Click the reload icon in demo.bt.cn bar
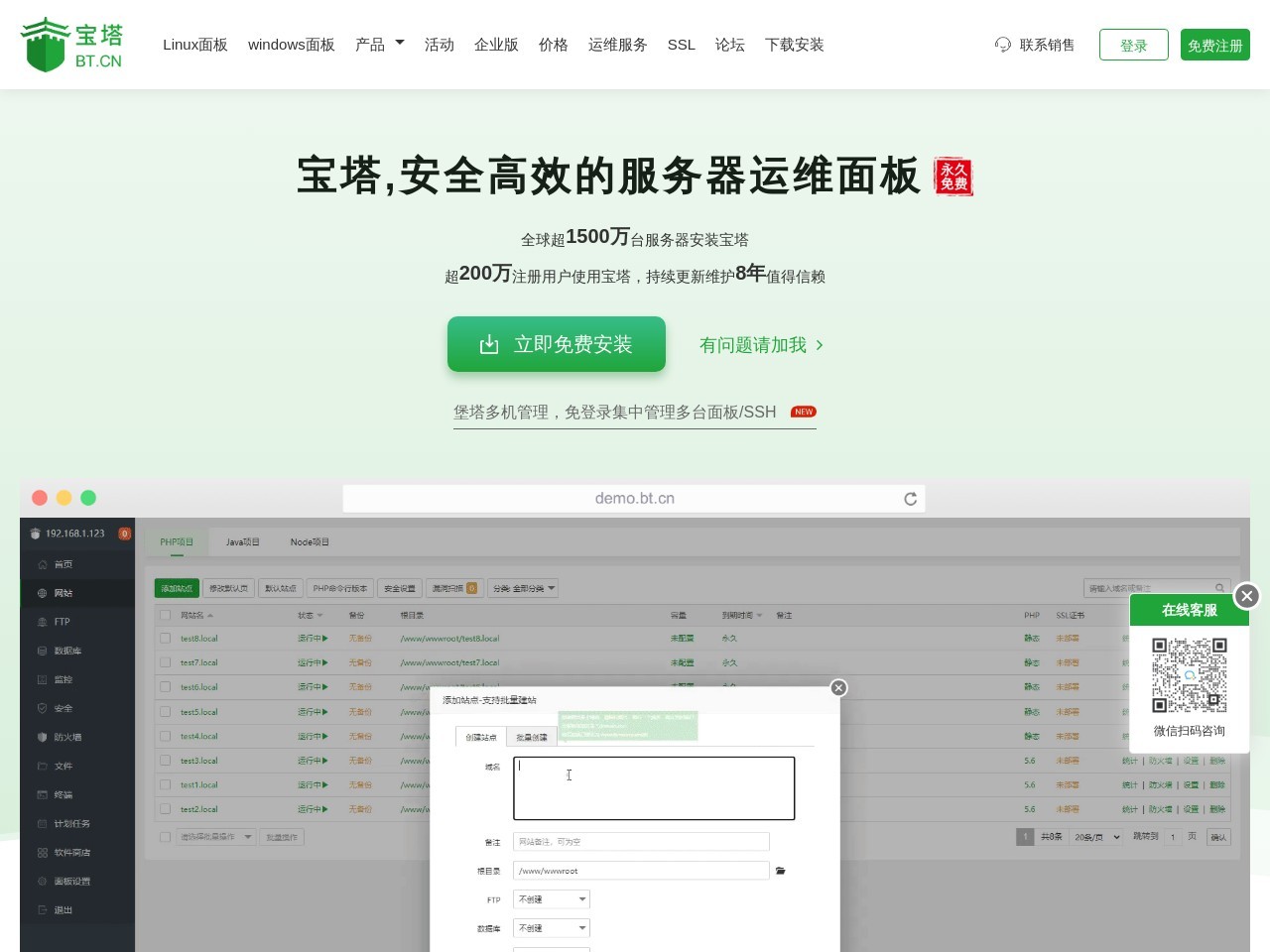The height and width of the screenshot is (952, 1270). point(910,499)
